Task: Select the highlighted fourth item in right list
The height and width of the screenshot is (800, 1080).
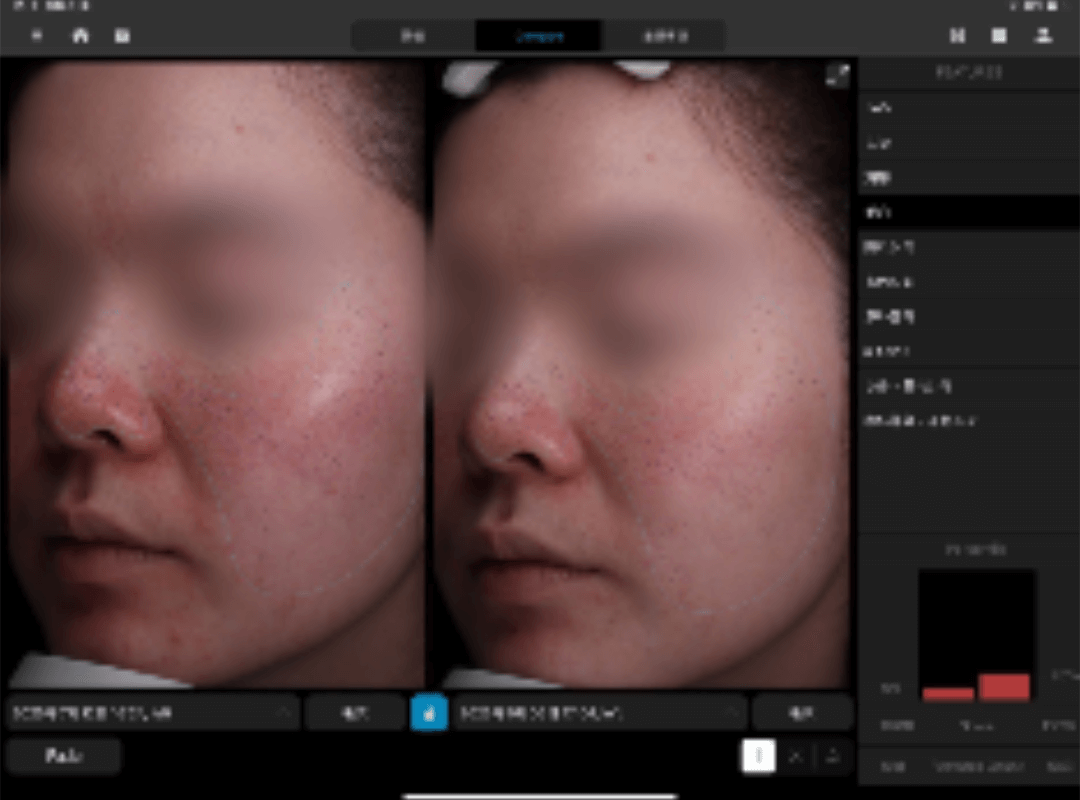Action: [966, 211]
